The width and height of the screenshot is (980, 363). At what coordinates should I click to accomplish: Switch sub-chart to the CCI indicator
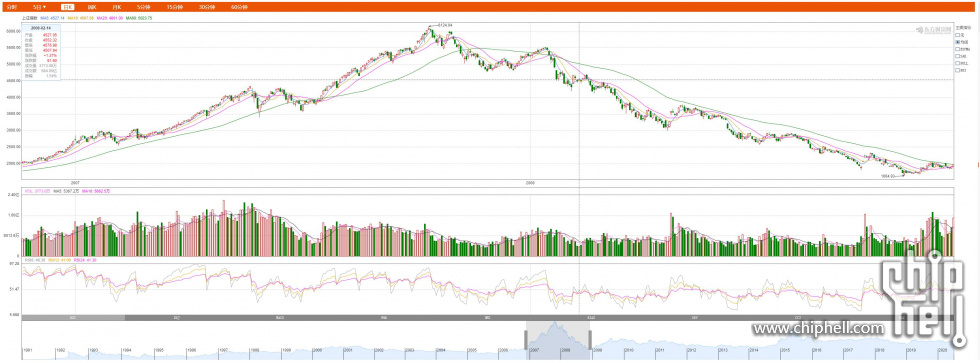[x=798, y=317]
